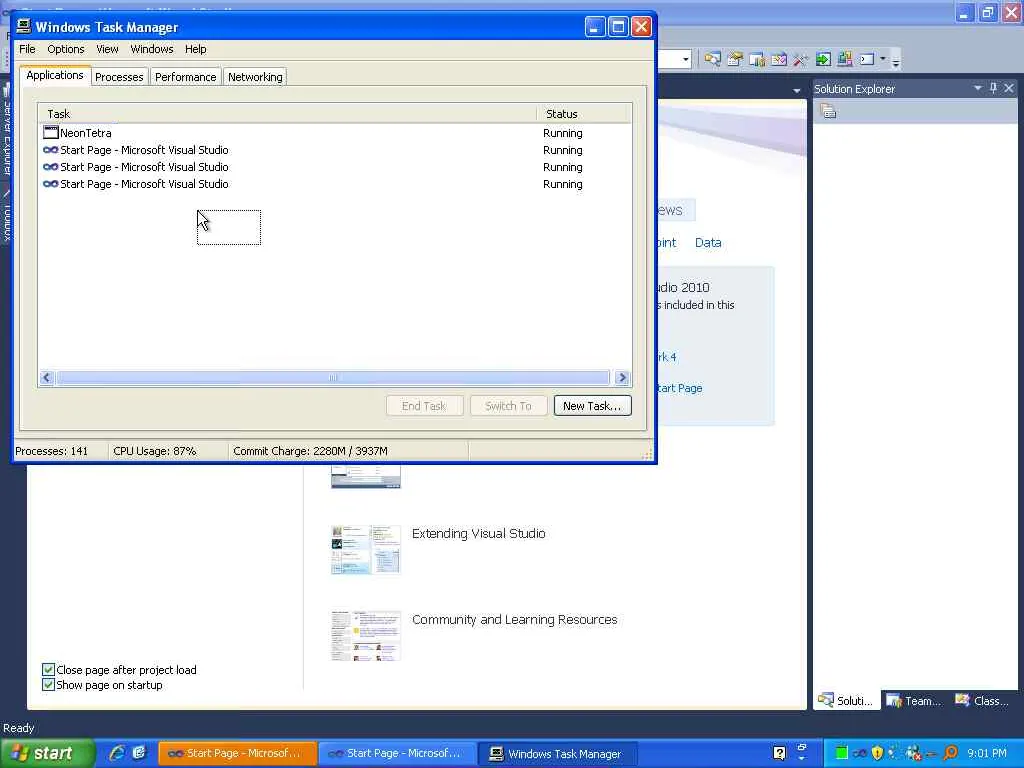
Task: Click the Visual Studio infinity icon in the tray
Action: point(859,753)
